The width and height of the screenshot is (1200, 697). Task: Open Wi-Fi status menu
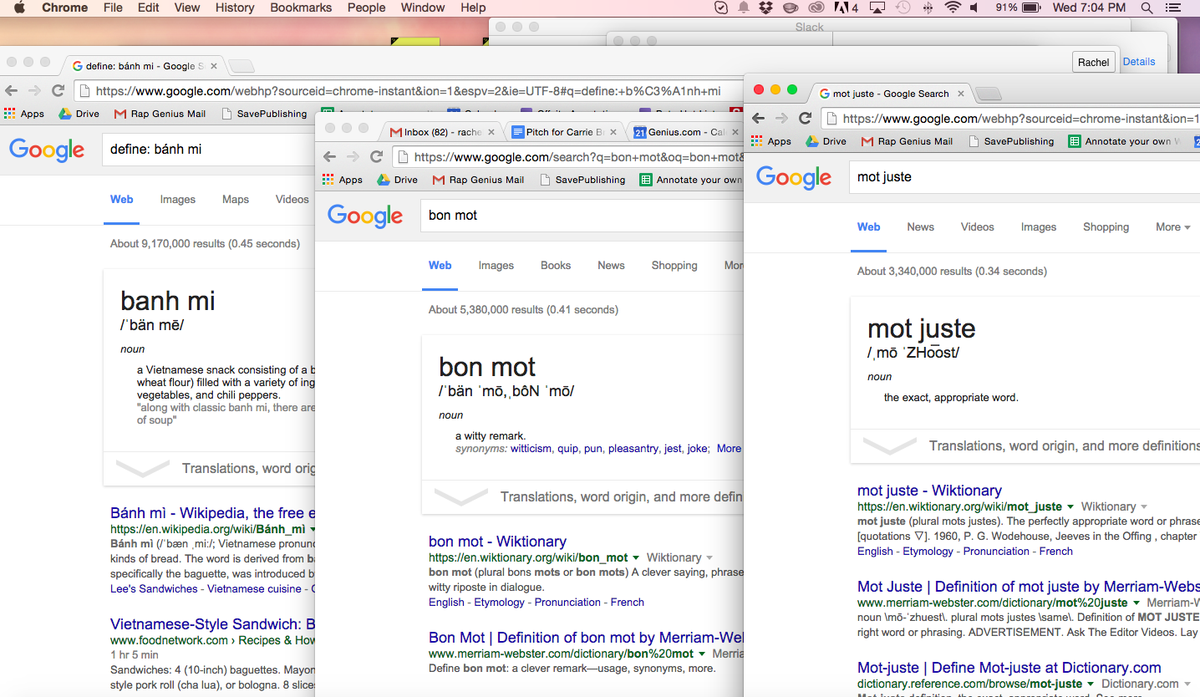tap(952, 8)
